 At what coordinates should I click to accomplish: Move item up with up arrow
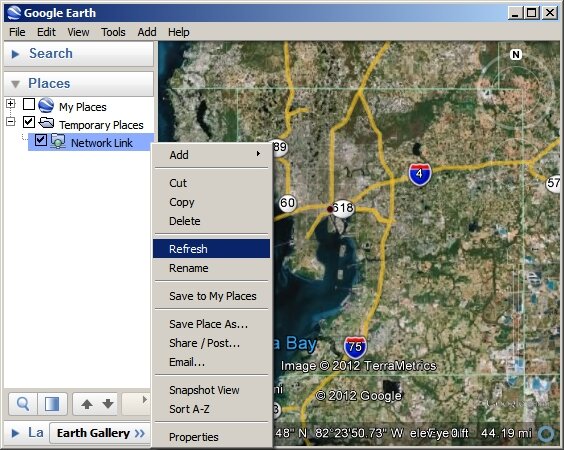pyautogui.click(x=87, y=404)
